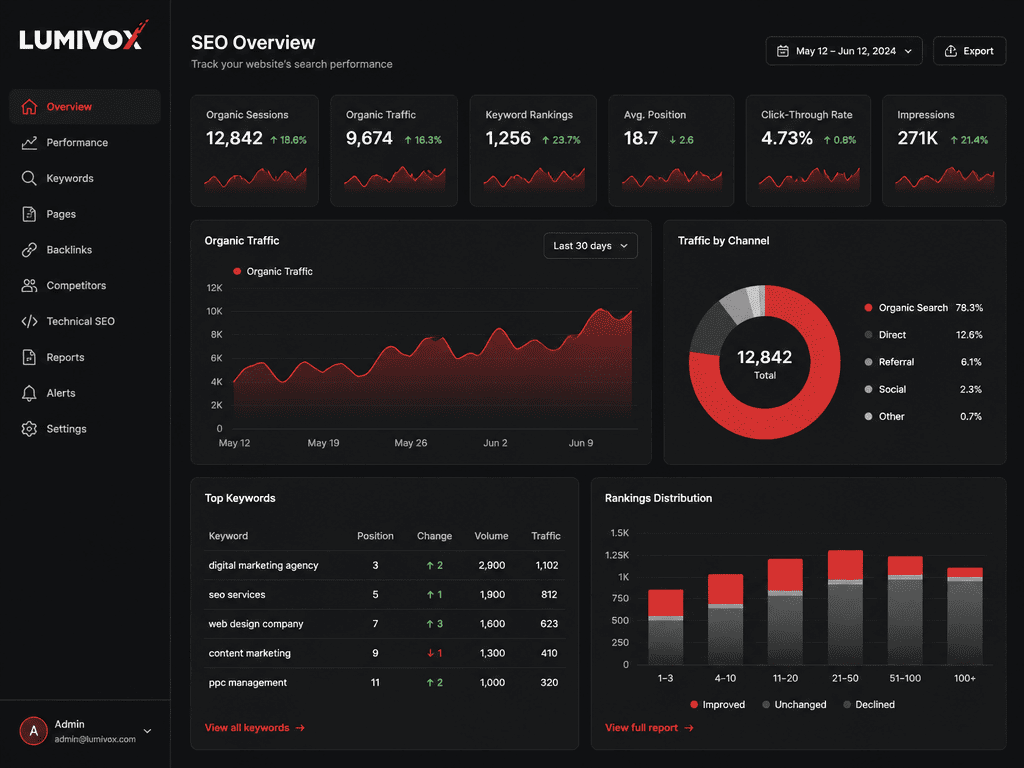Click the Overview home icon

(29, 106)
